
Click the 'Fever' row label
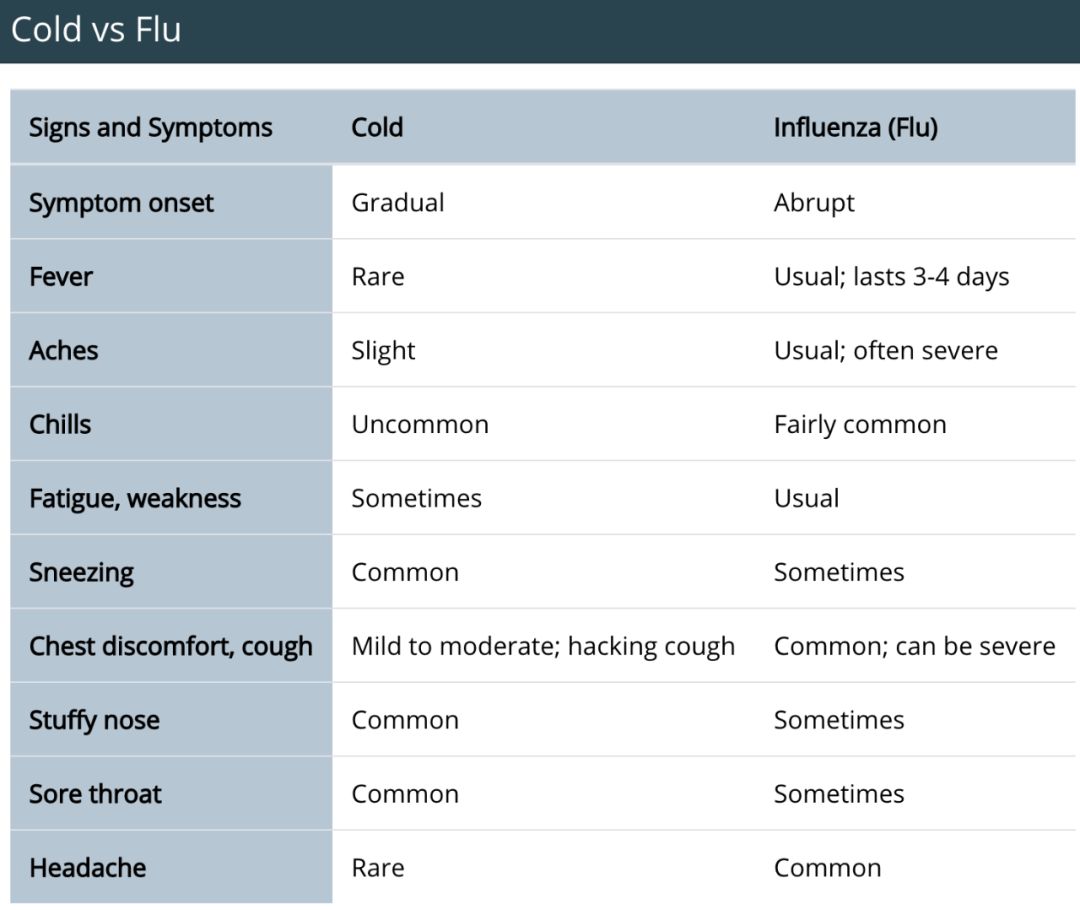[x=61, y=276]
